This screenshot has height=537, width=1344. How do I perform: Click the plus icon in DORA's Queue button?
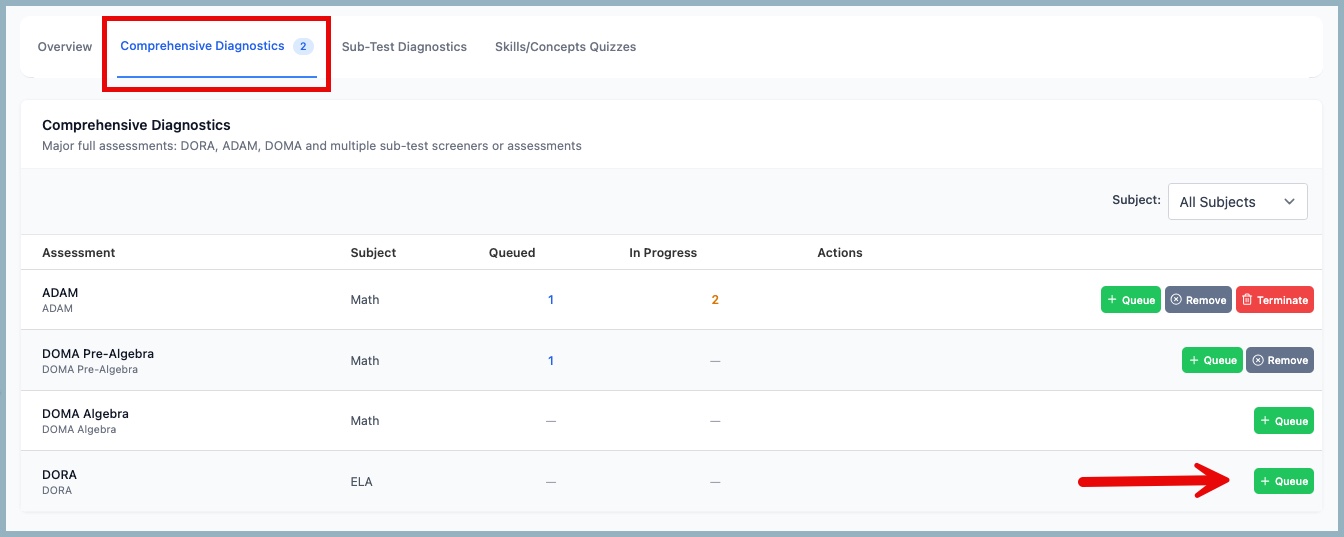[1265, 481]
